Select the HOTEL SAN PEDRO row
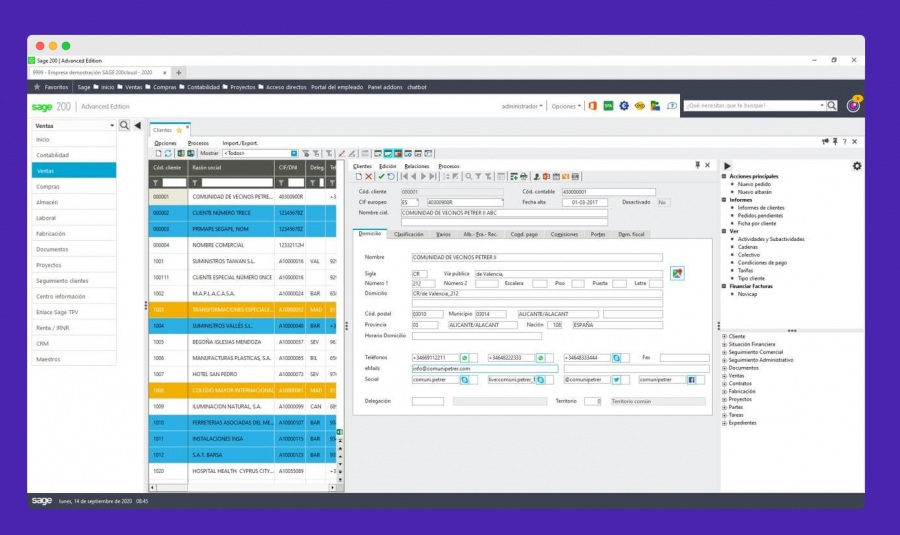 click(x=243, y=374)
